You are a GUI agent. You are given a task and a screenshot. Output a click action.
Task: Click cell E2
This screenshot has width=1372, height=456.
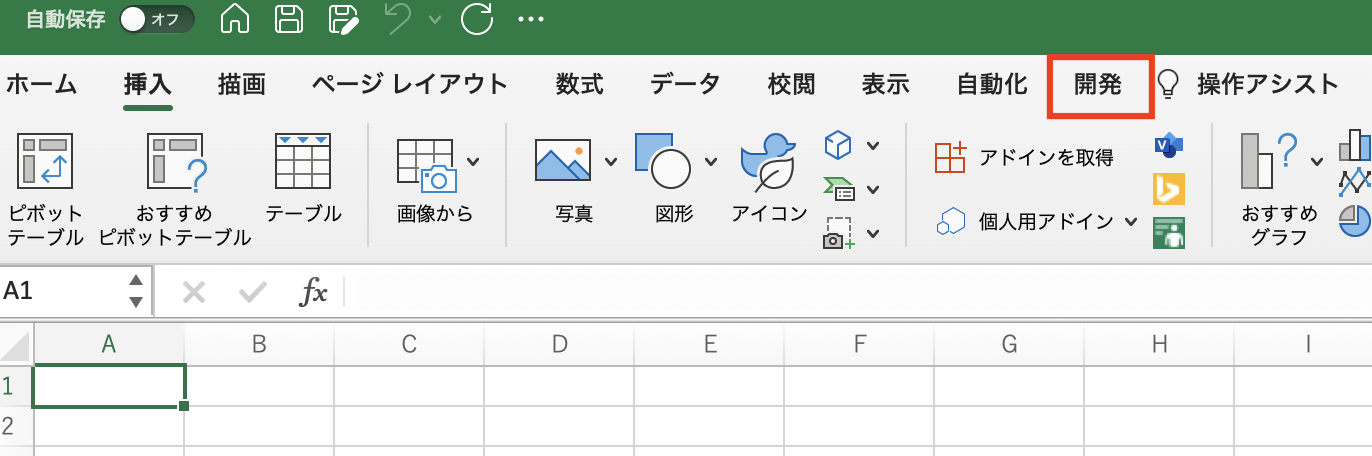709,427
